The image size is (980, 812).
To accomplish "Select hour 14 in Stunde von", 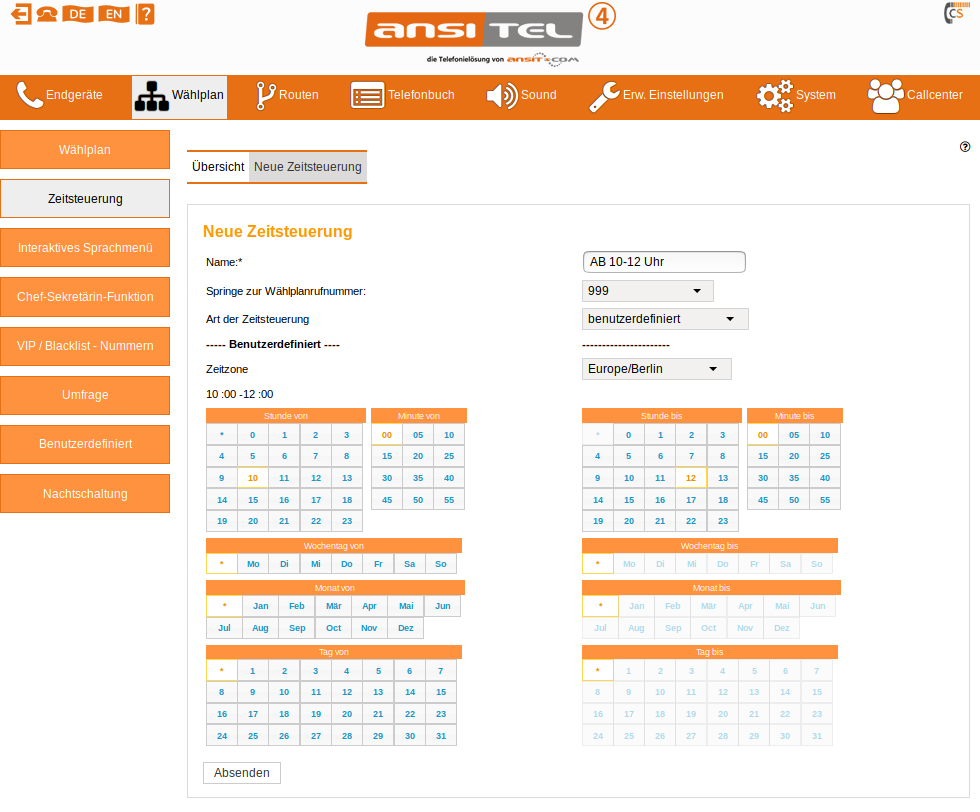I will 222,500.
